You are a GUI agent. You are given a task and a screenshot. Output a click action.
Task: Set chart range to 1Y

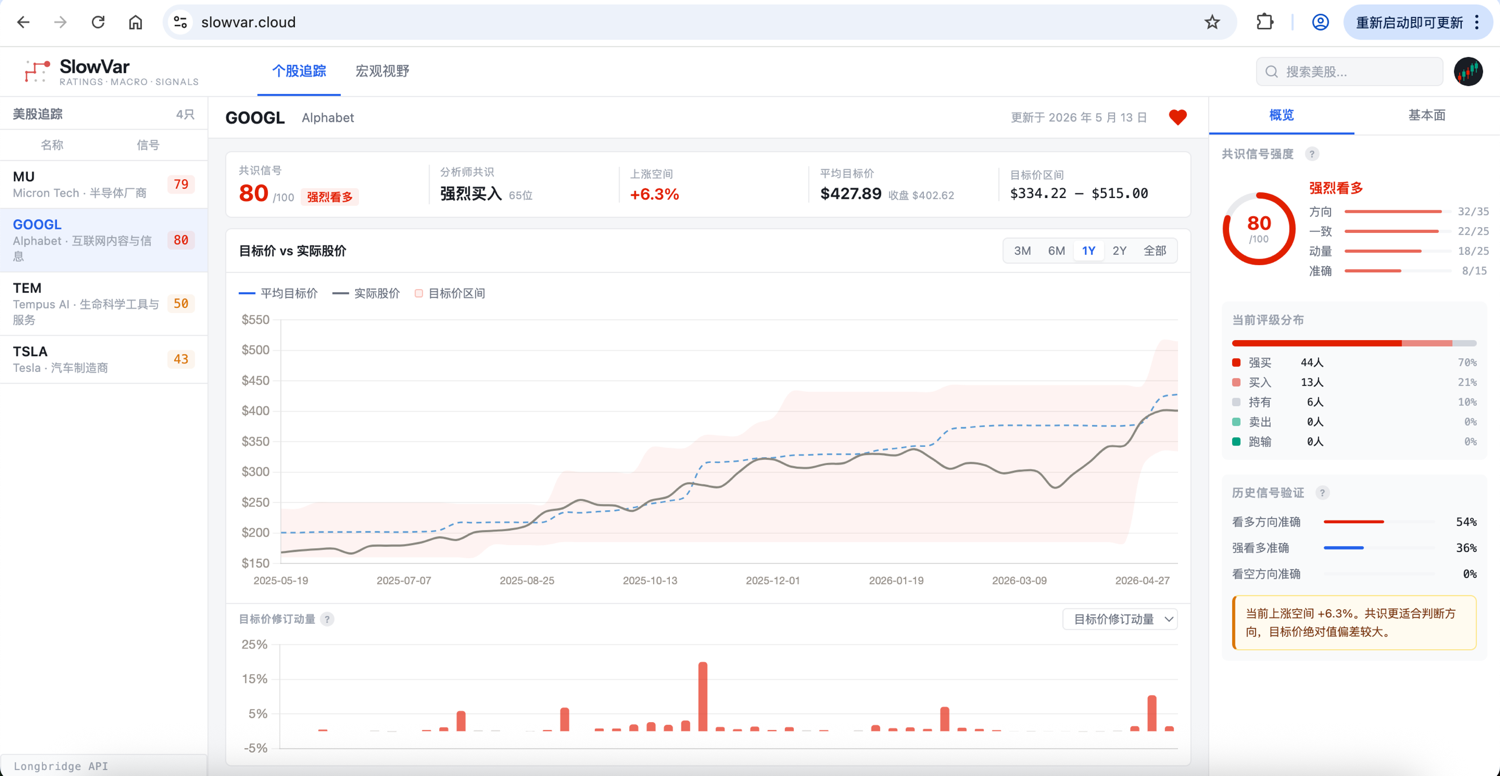point(1088,251)
